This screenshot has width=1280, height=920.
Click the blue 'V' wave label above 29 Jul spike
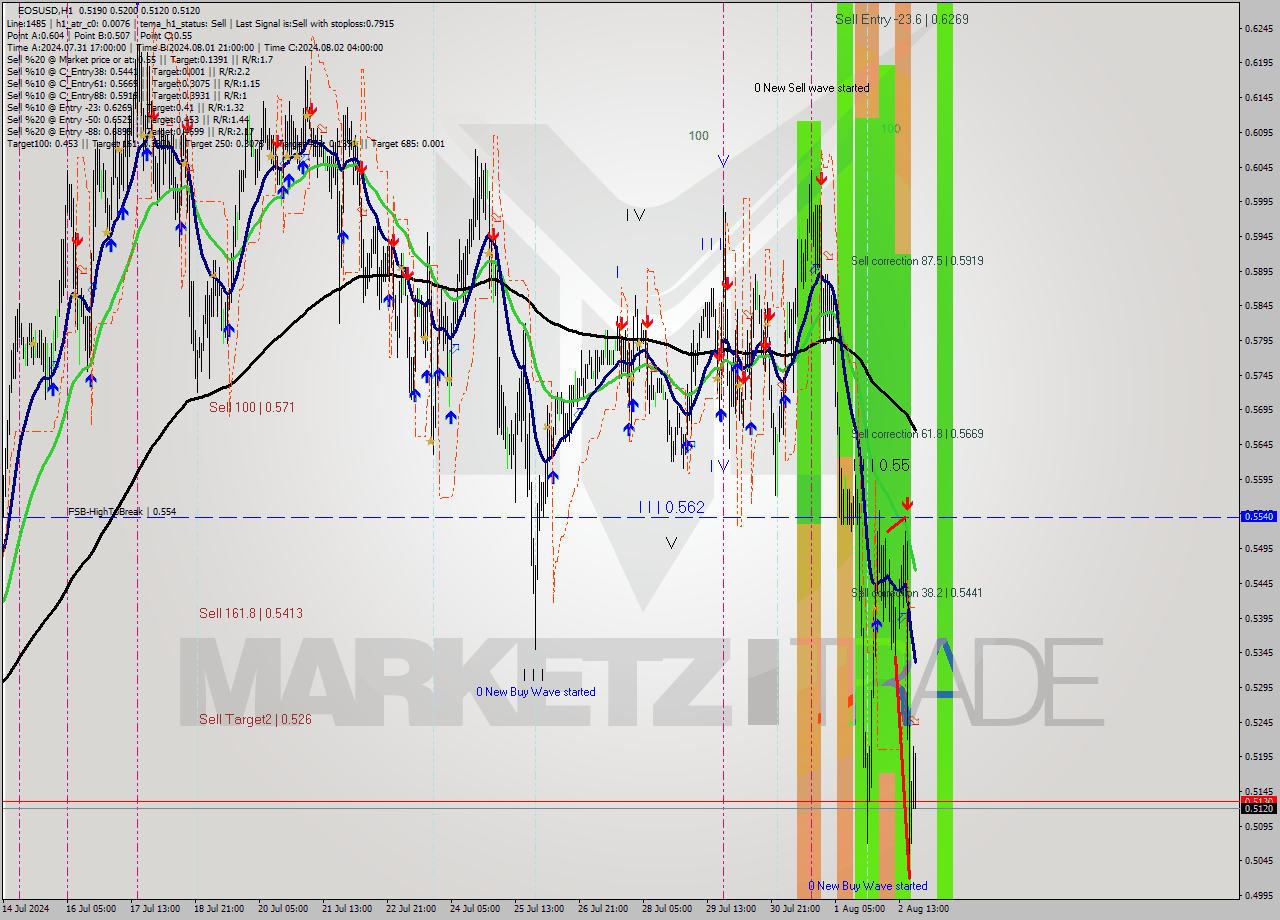723,160
